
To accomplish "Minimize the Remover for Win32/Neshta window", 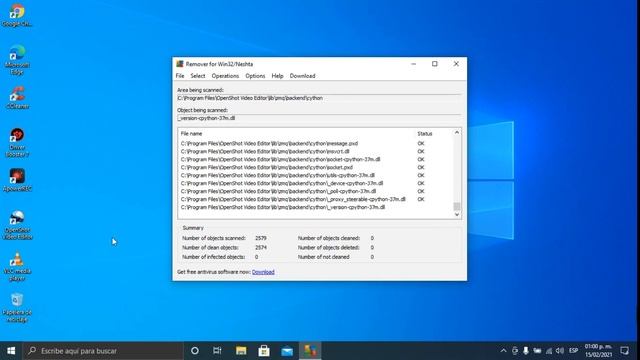I will 413,64.
